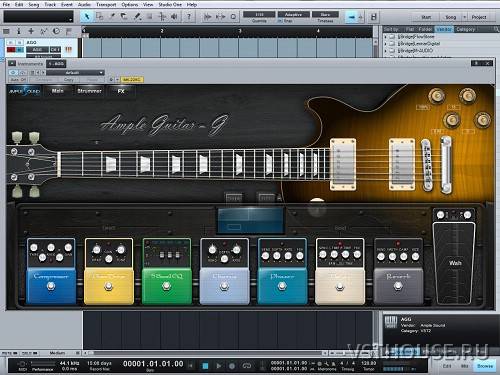Open the FX tab in Ample Guitar
Image resolution: width=500 pixels, height=375 pixels.
(x=121, y=91)
